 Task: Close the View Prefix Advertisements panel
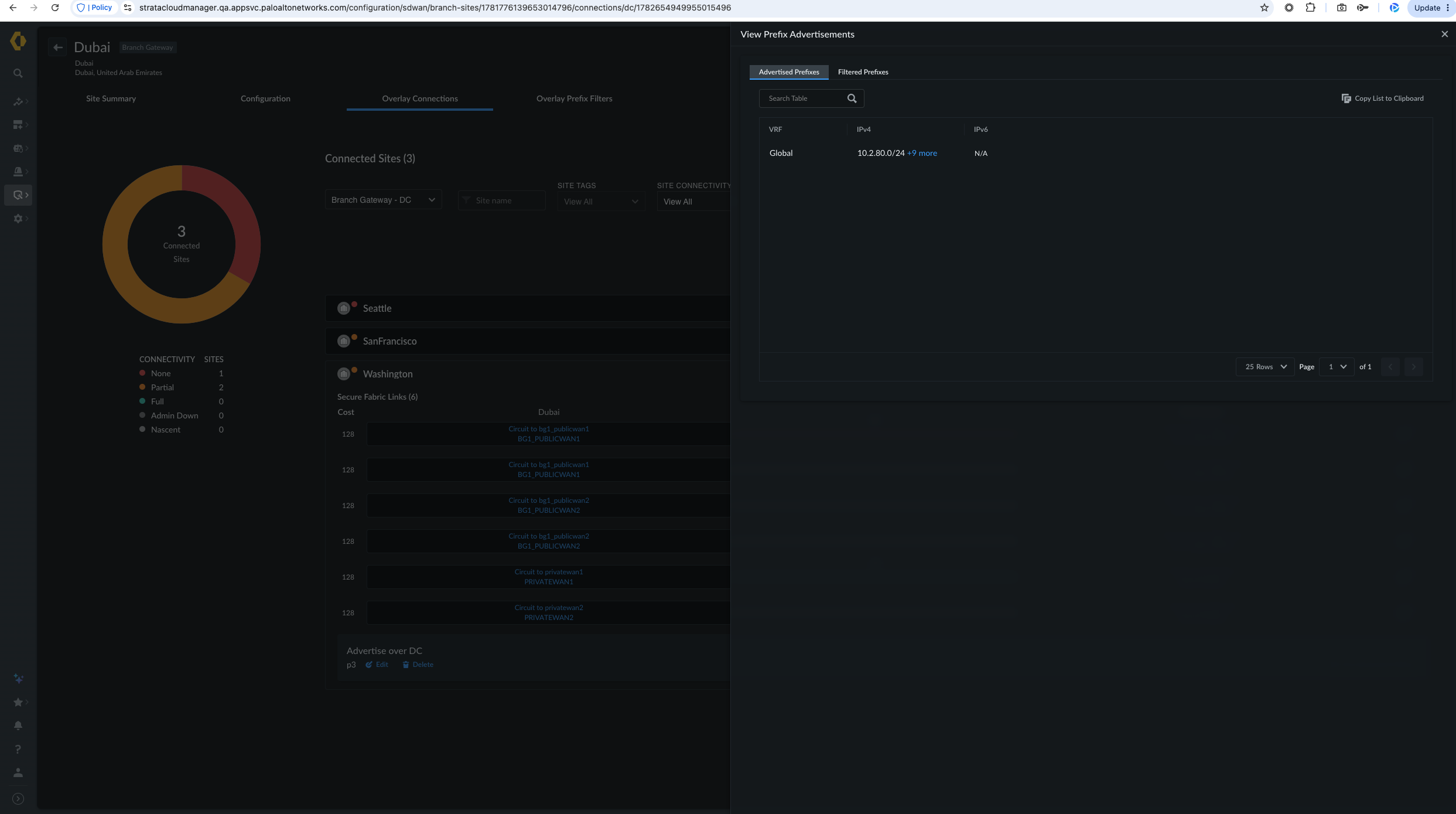[x=1445, y=34]
